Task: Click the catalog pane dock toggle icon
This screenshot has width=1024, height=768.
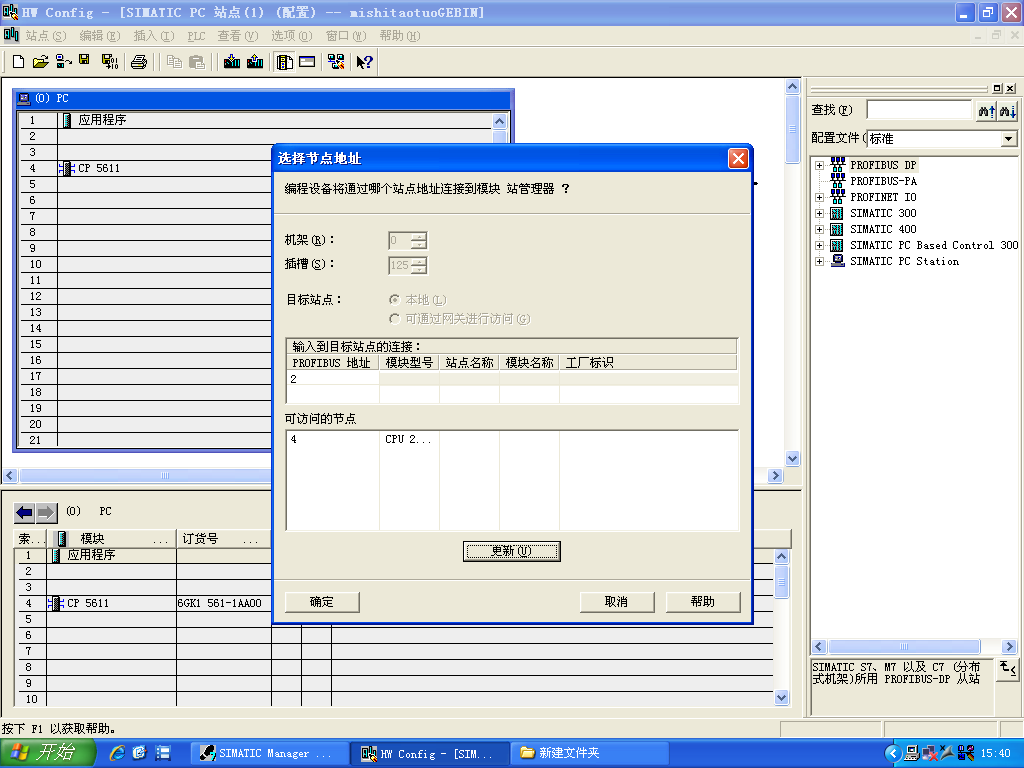Action: click(997, 88)
